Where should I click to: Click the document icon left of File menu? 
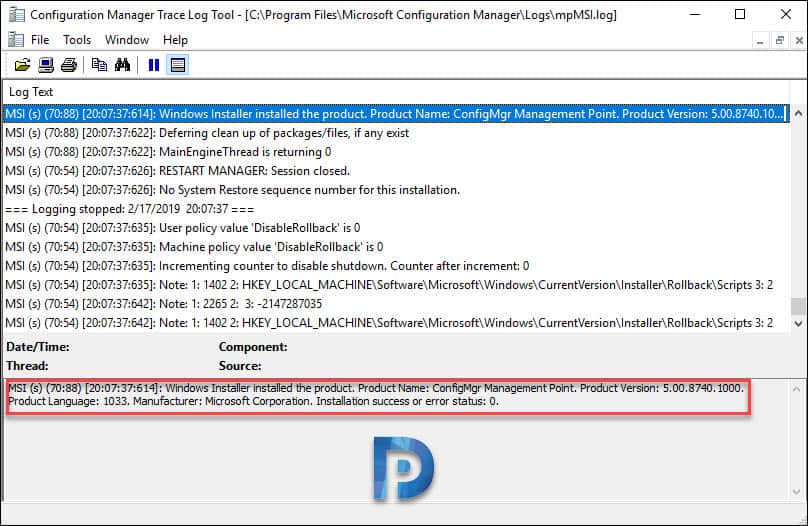coord(16,40)
